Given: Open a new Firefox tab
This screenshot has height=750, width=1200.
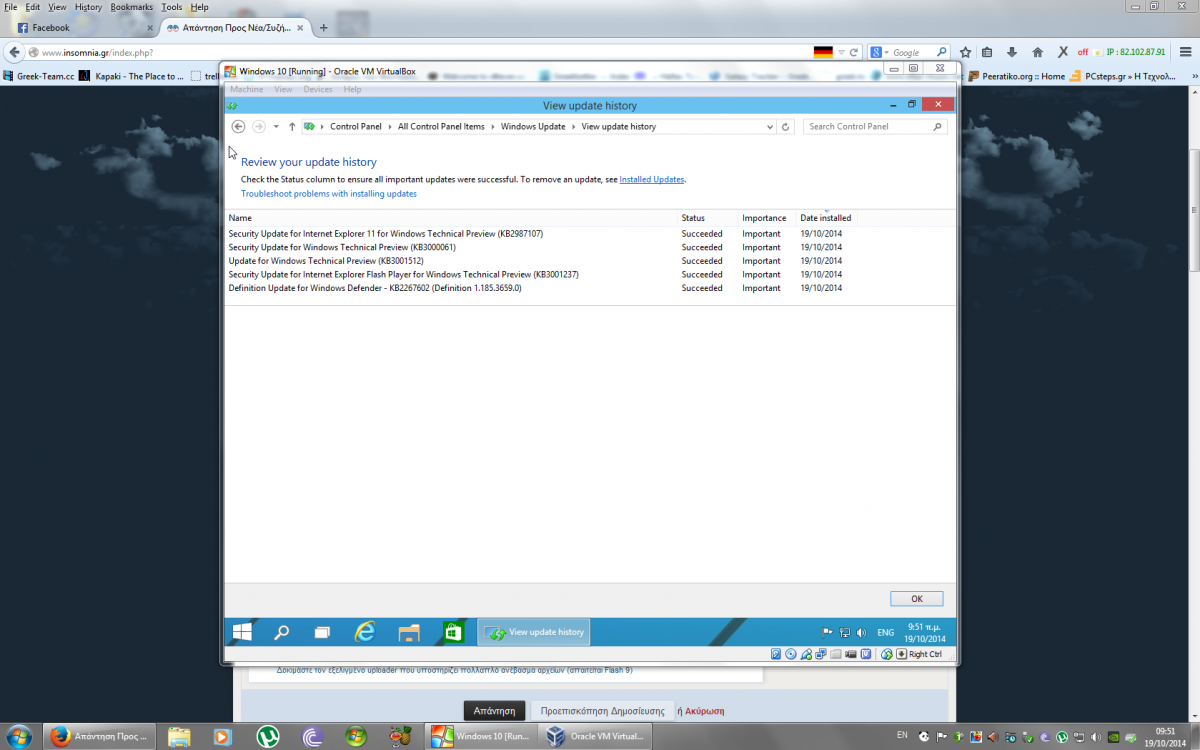Looking at the screenshot, I should [323, 28].
